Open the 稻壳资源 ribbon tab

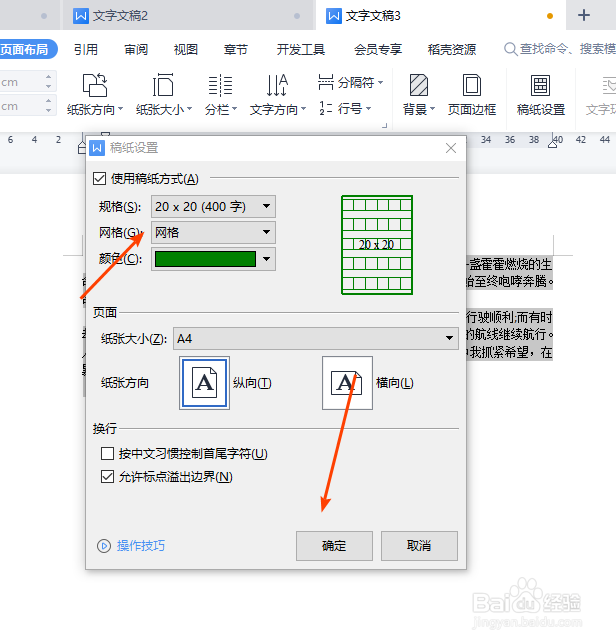(452, 49)
